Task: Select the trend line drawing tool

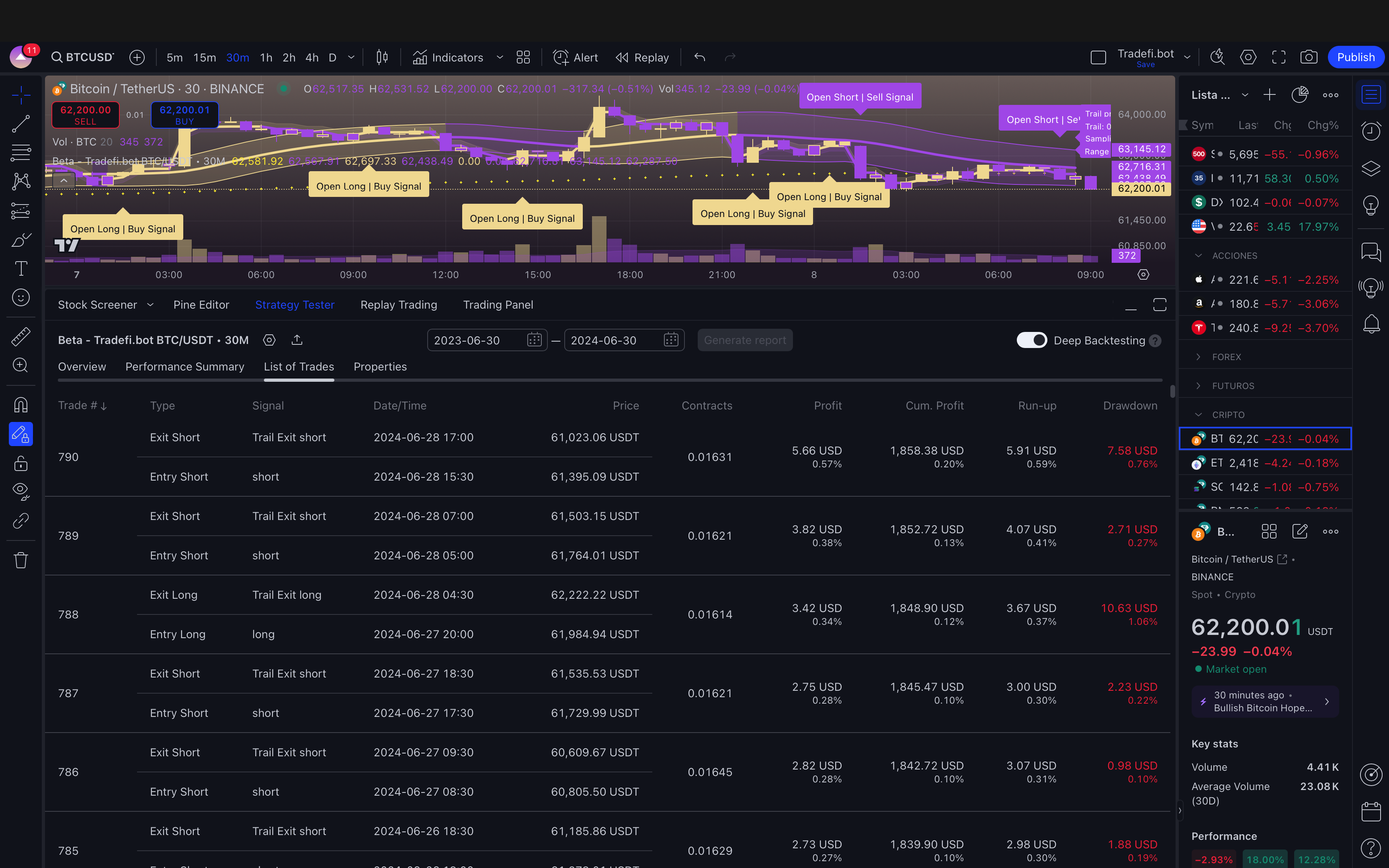Action: [20, 123]
